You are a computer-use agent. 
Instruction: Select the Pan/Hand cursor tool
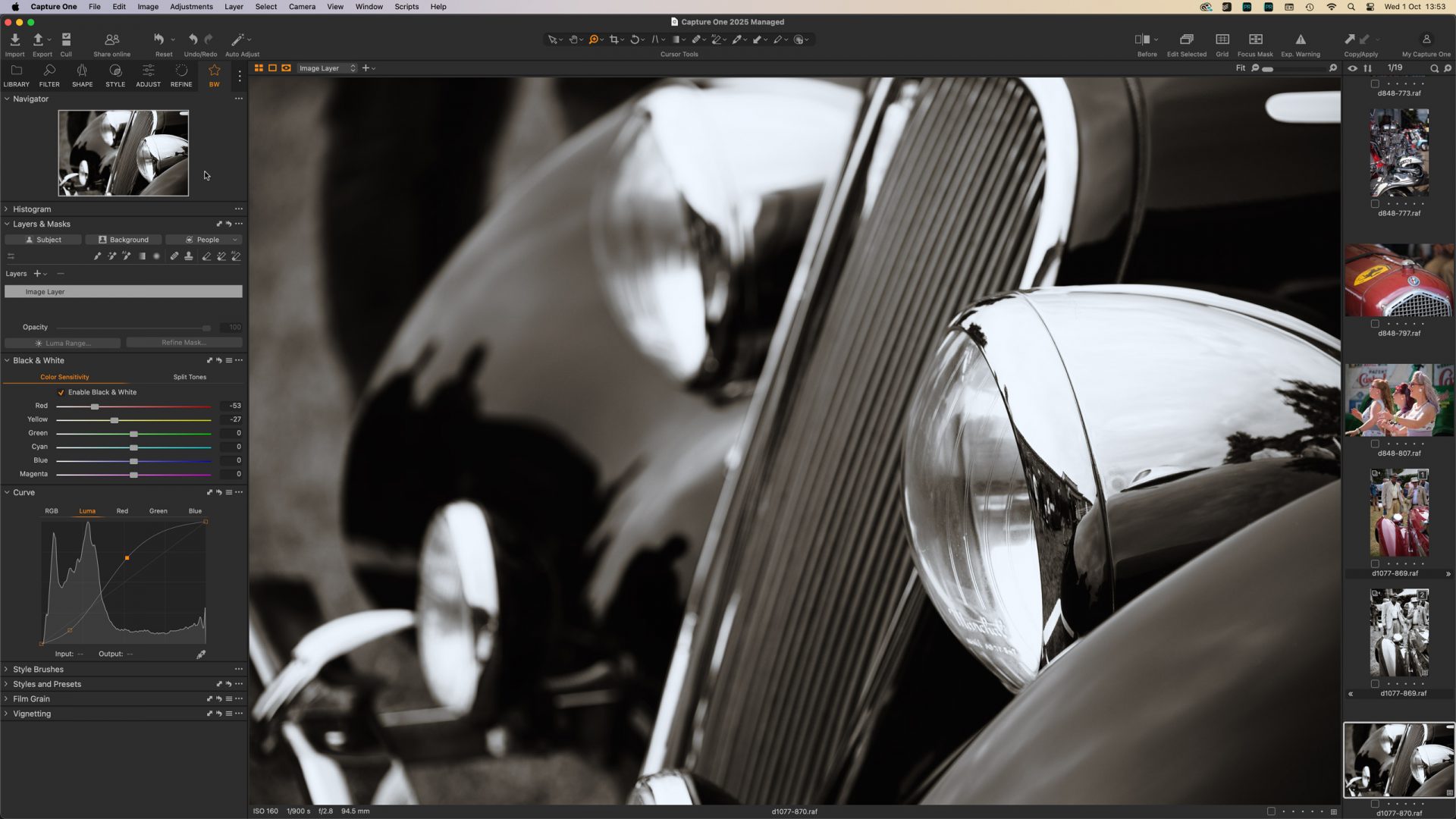click(574, 39)
